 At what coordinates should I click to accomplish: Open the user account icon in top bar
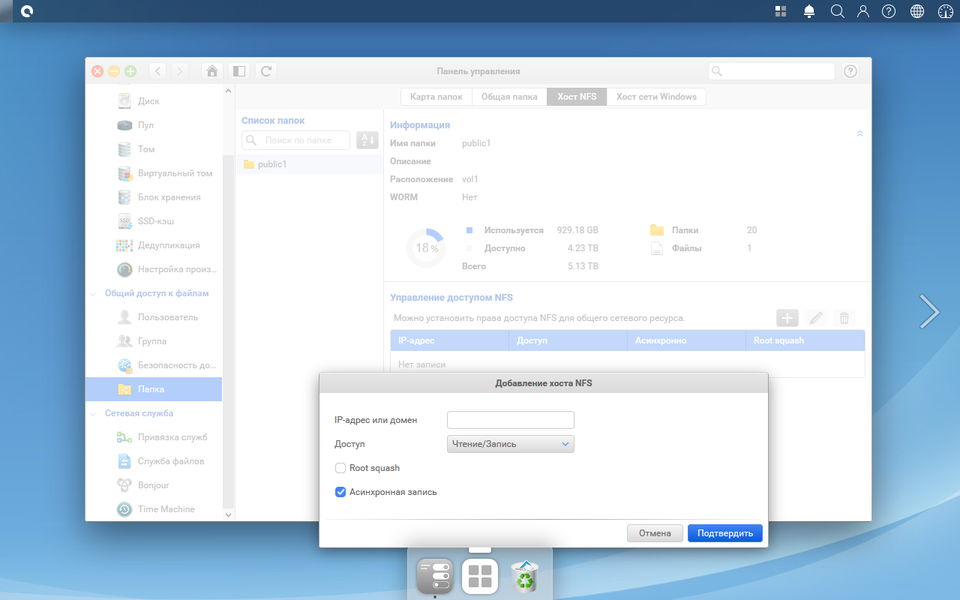click(x=863, y=11)
